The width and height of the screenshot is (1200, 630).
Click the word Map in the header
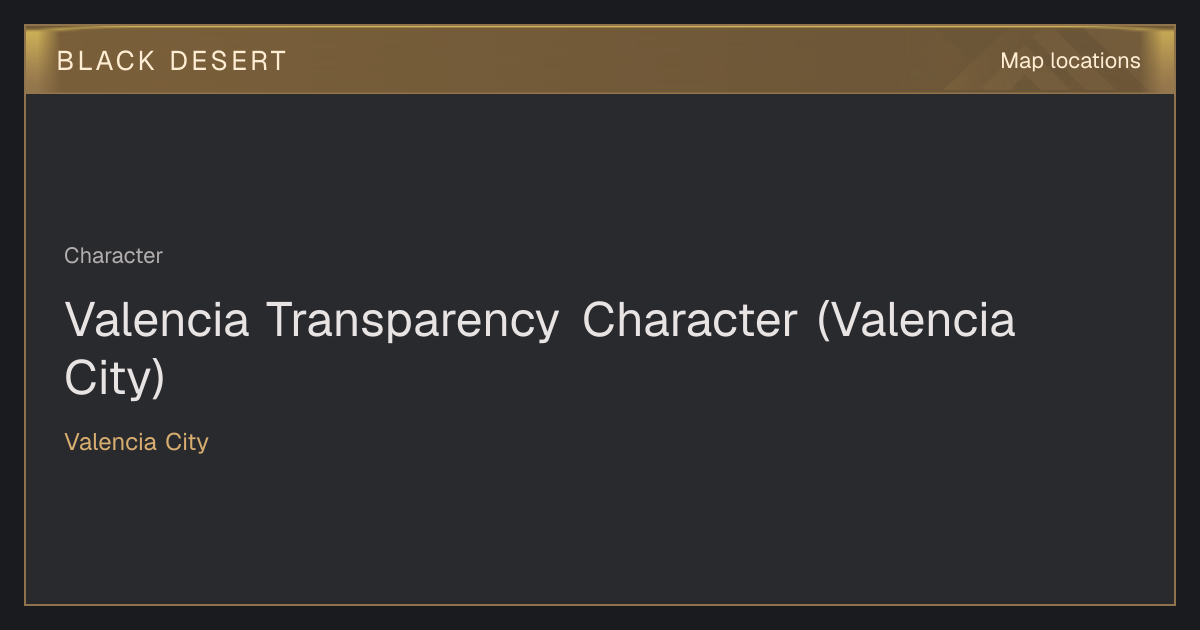click(x=1022, y=61)
